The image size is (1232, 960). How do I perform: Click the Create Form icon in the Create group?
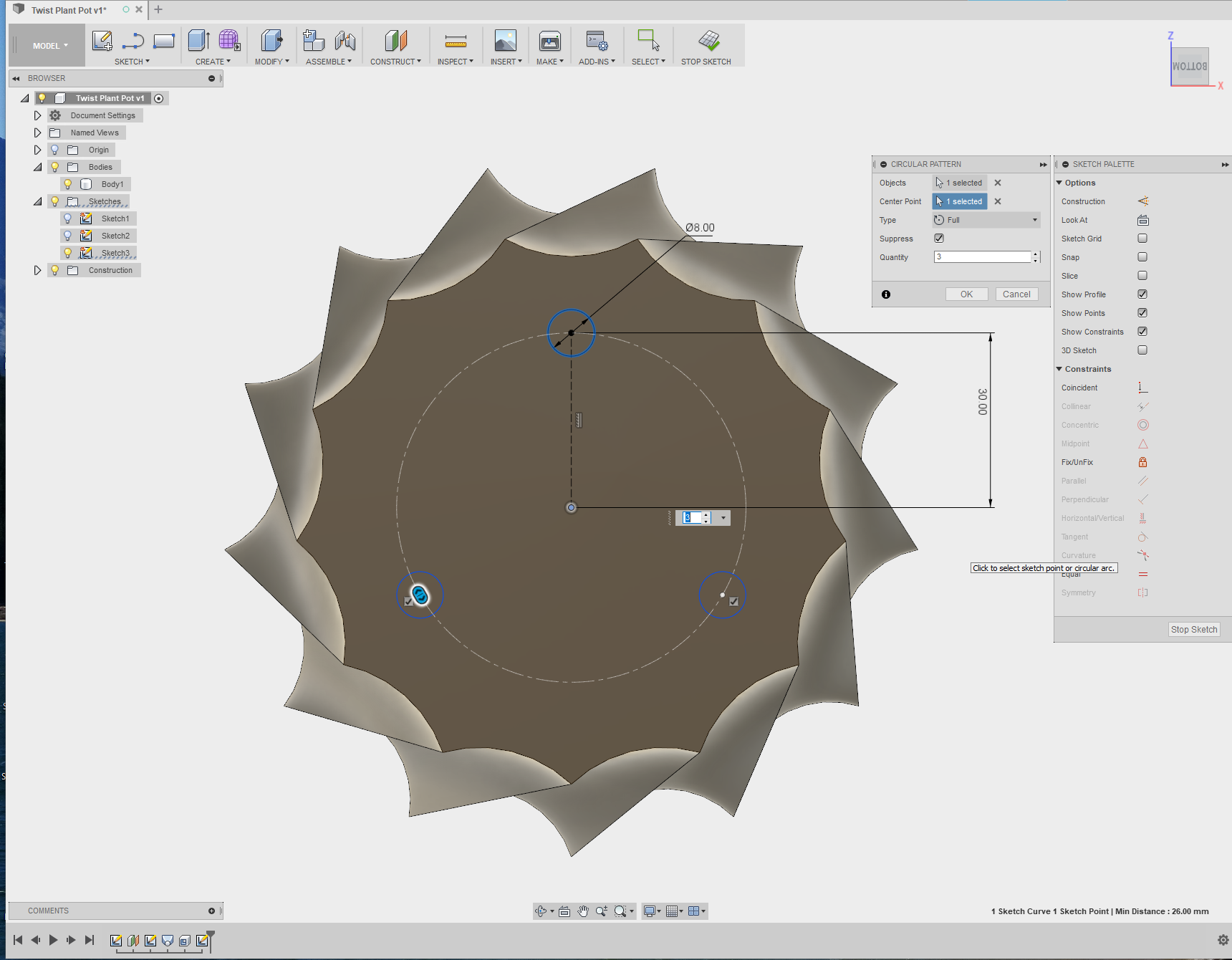point(229,41)
